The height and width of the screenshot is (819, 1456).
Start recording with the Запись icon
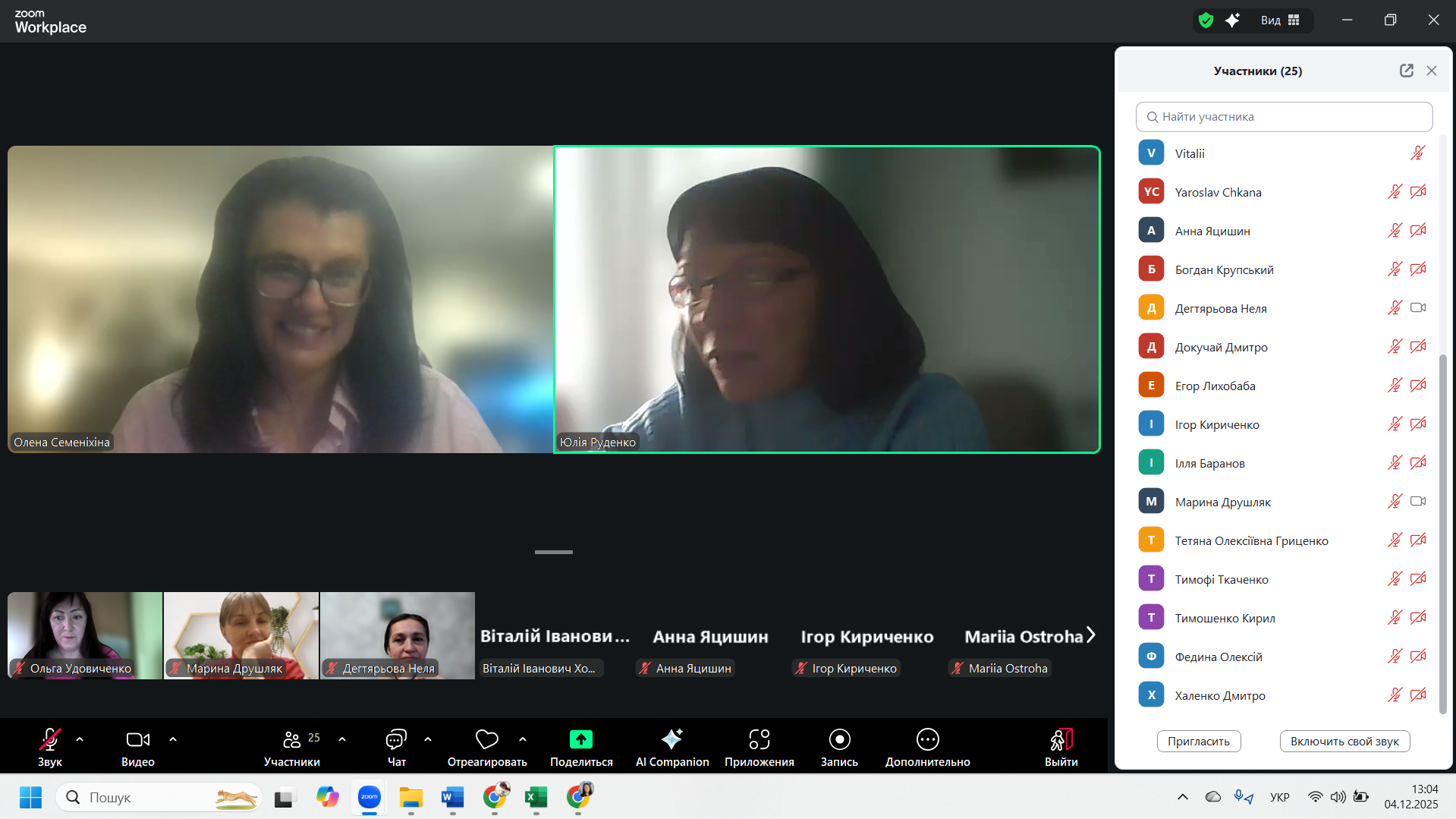(x=839, y=740)
